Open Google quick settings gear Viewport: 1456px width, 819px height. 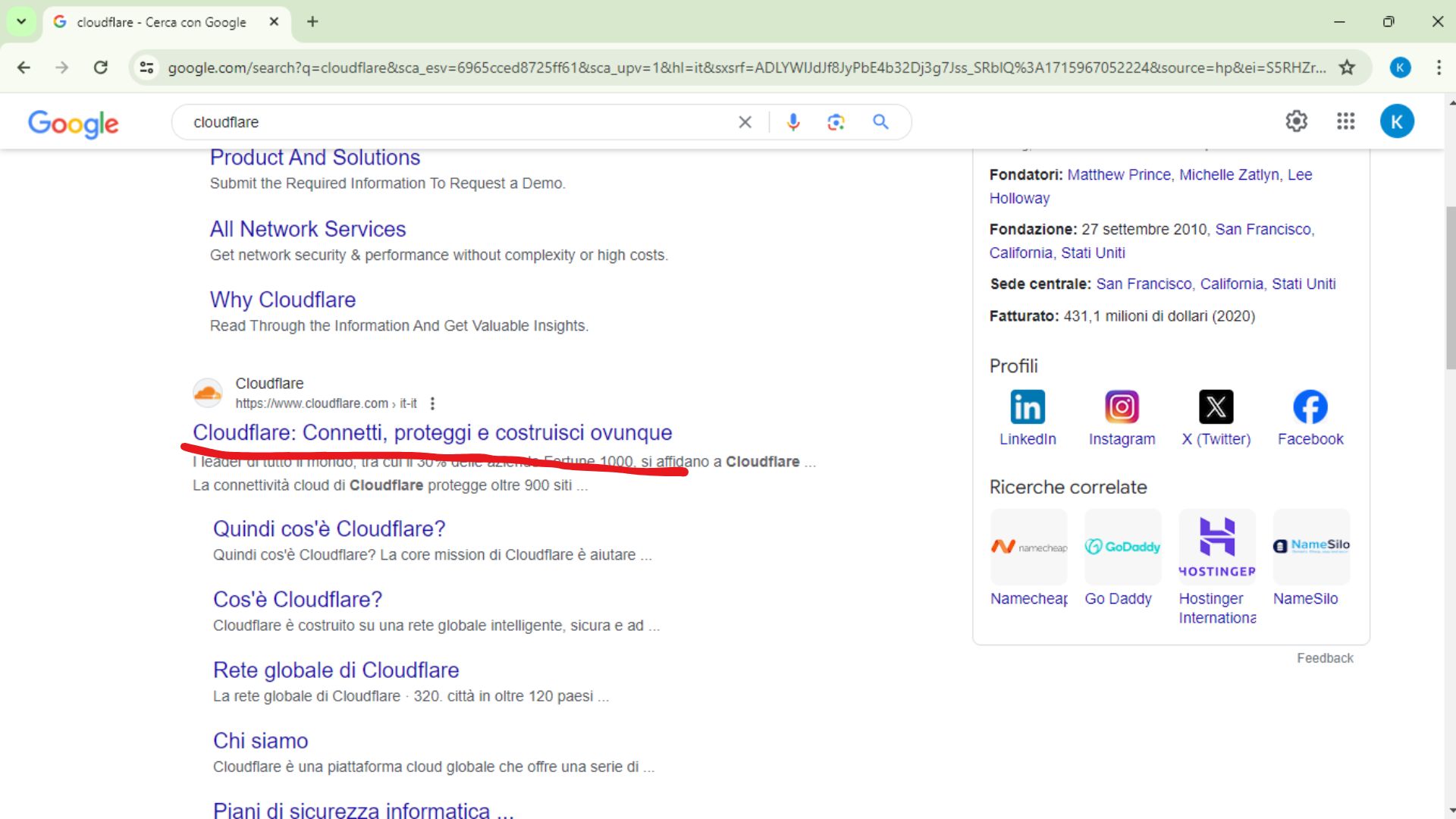[1296, 121]
